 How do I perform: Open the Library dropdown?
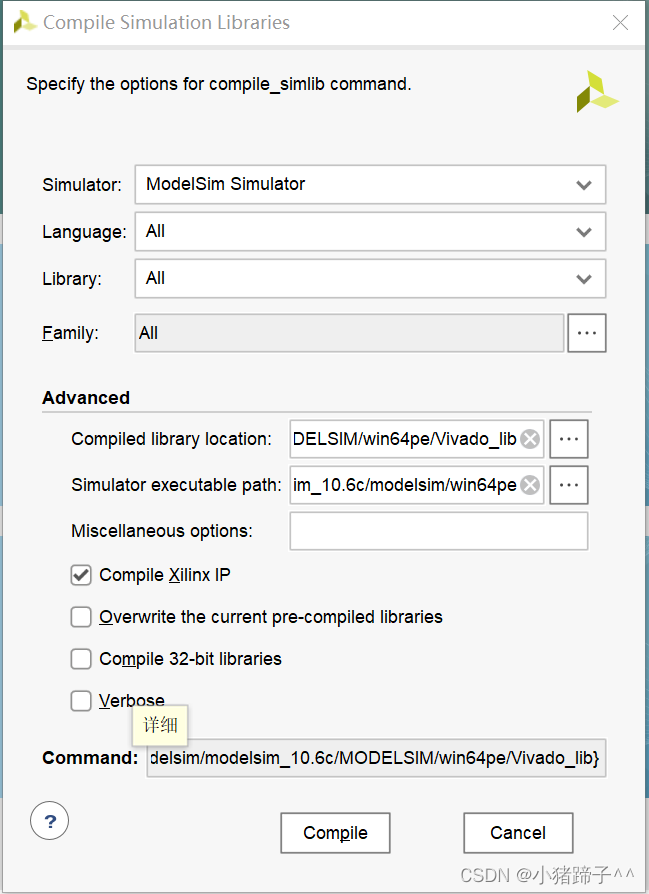[x=370, y=278]
